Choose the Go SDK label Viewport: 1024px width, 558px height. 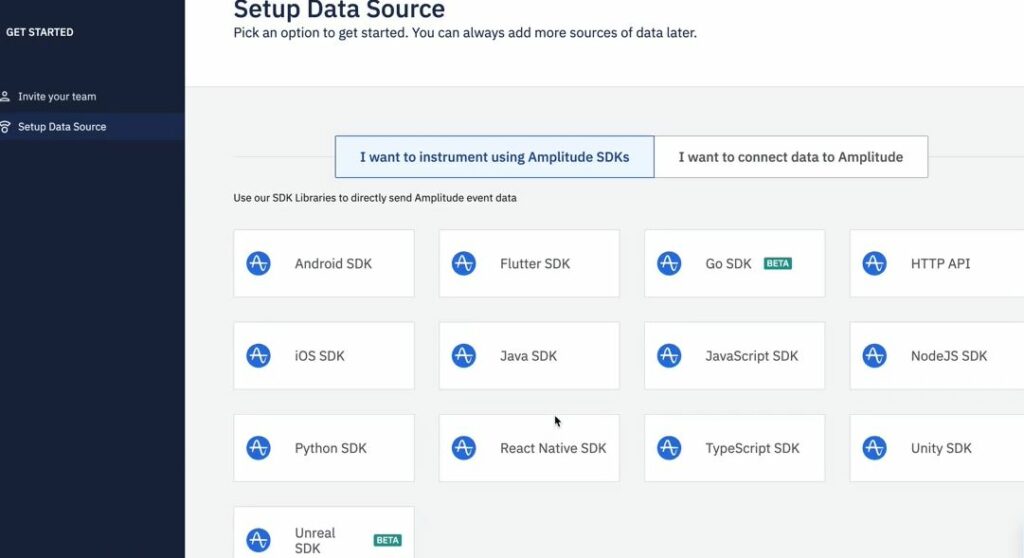728,264
